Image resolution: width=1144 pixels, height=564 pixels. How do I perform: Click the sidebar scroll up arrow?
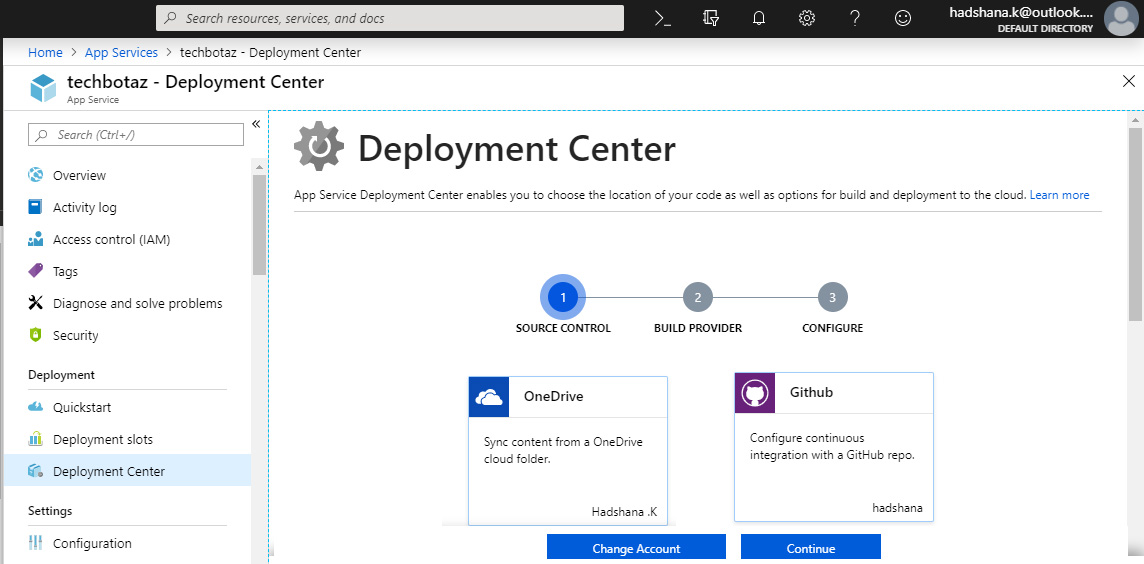pyautogui.click(x=258, y=166)
